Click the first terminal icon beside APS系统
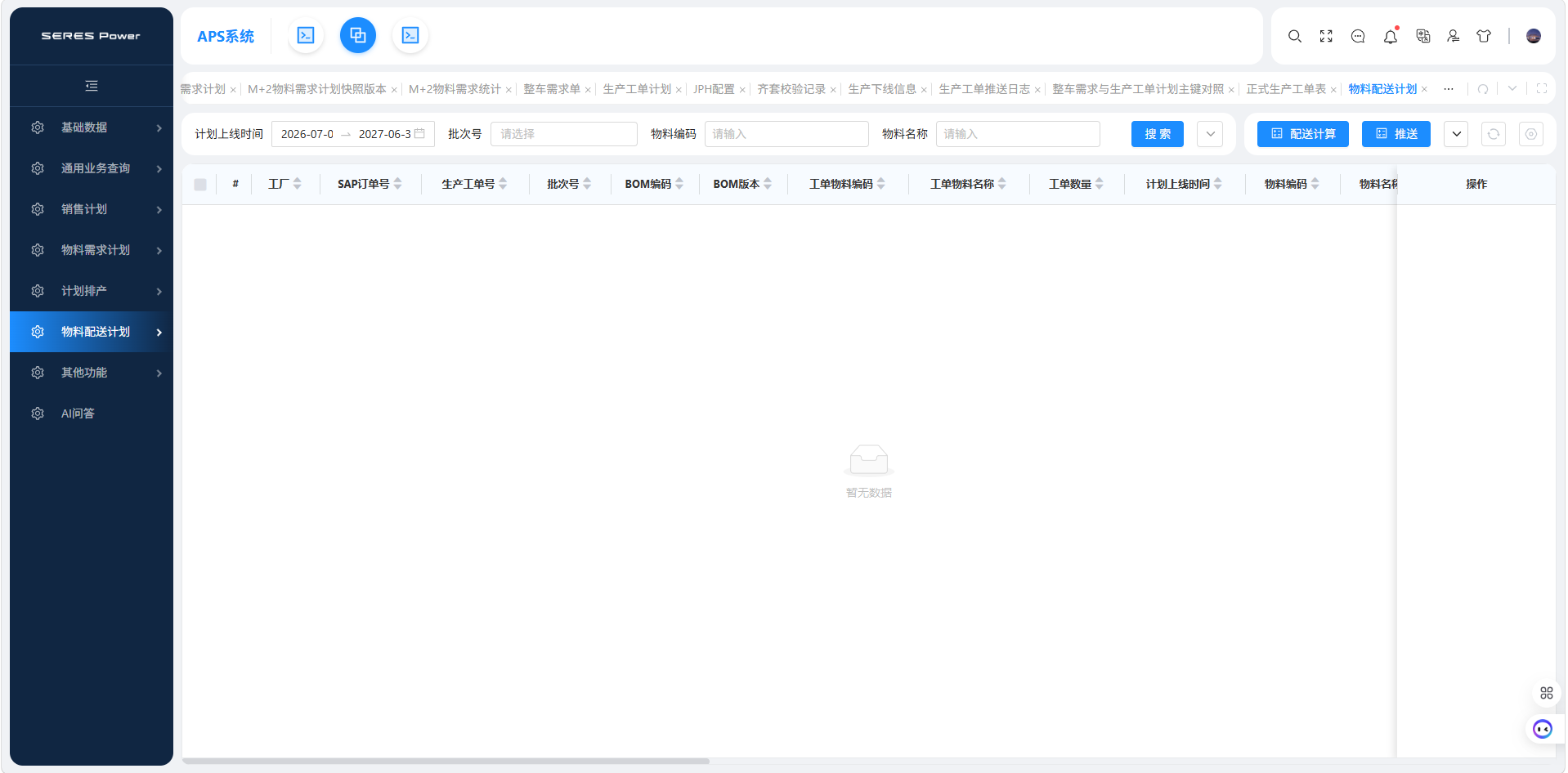 tap(306, 35)
